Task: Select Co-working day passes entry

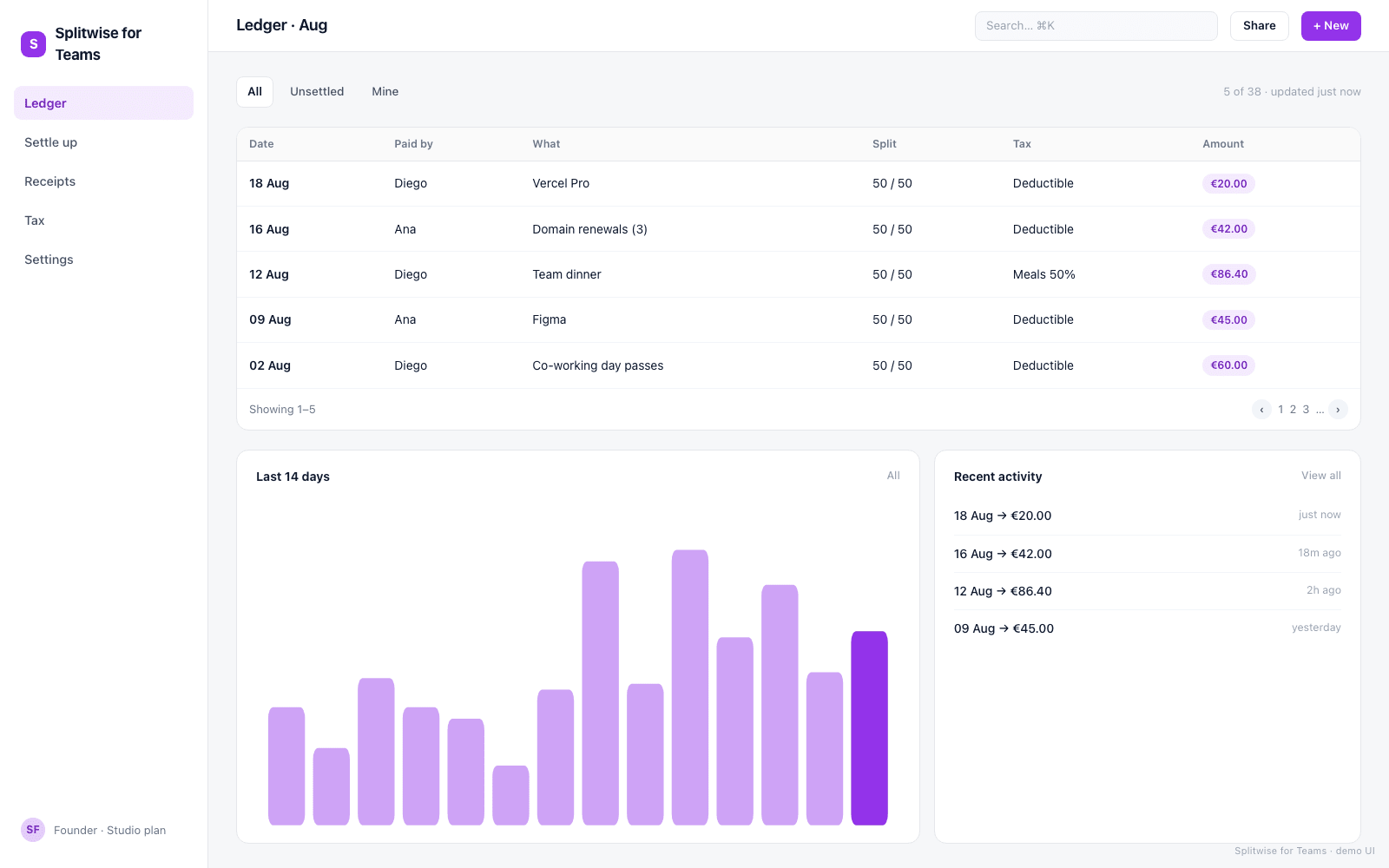Action: (798, 365)
